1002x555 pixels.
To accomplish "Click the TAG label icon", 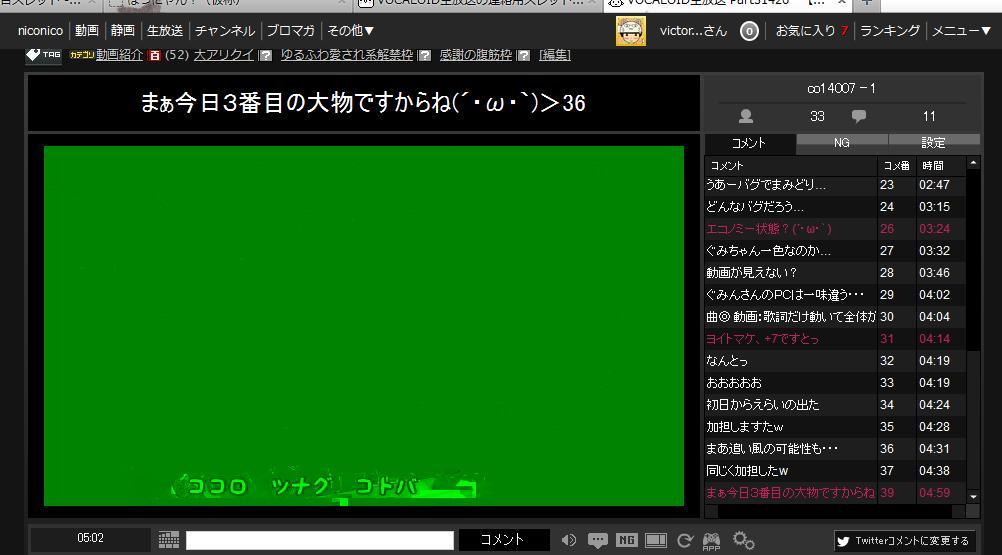I will click(43, 55).
